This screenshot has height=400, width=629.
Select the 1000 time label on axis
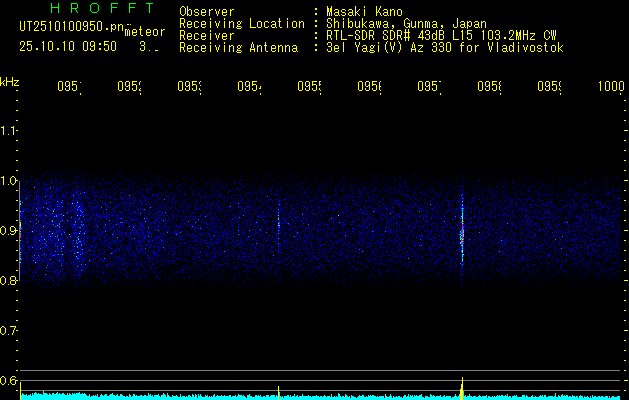(611, 87)
